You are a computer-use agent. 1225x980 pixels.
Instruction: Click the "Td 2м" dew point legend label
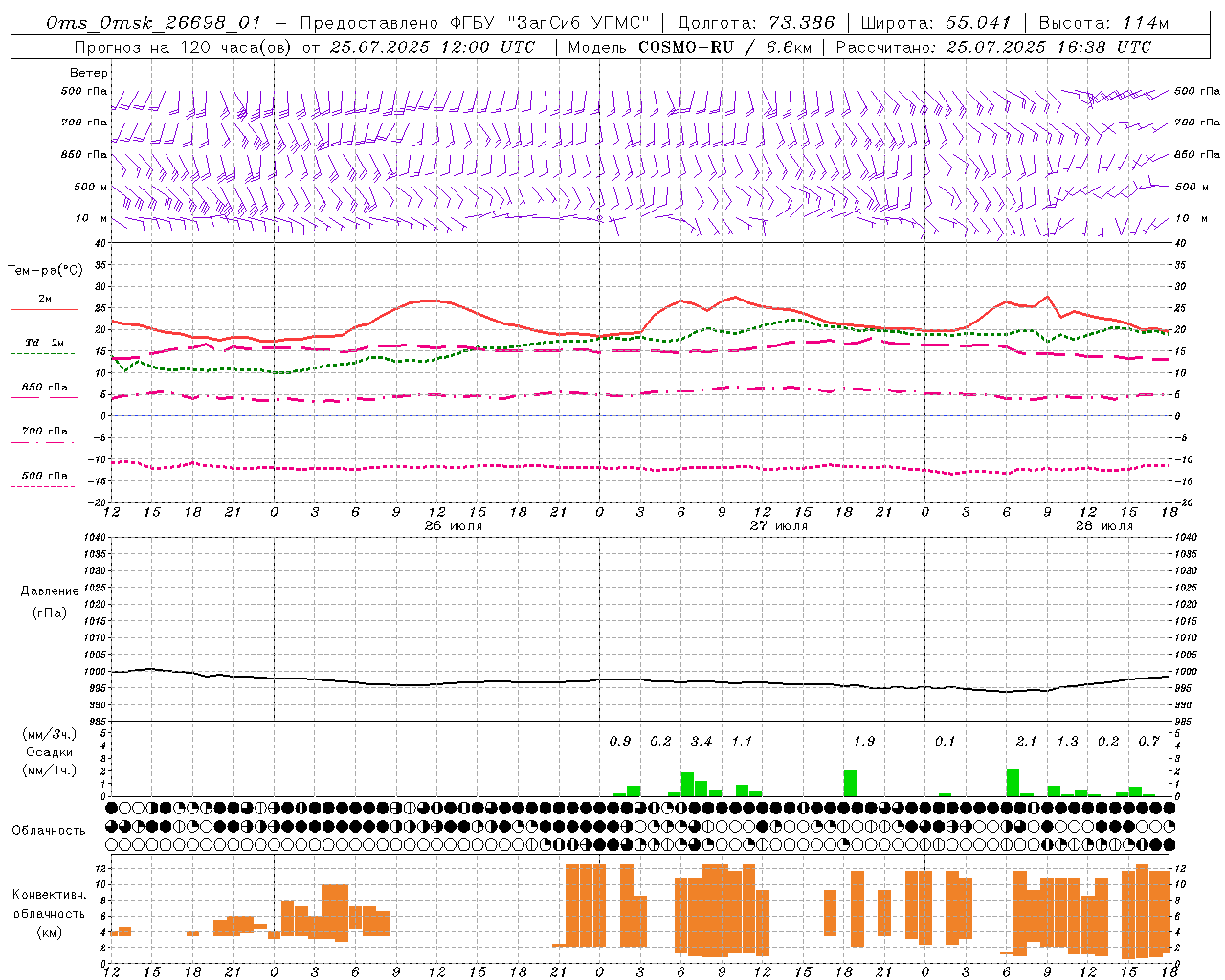pos(44,343)
